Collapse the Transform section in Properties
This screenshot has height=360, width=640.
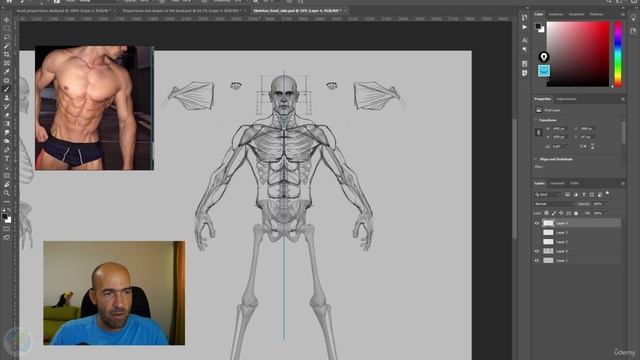coord(536,120)
